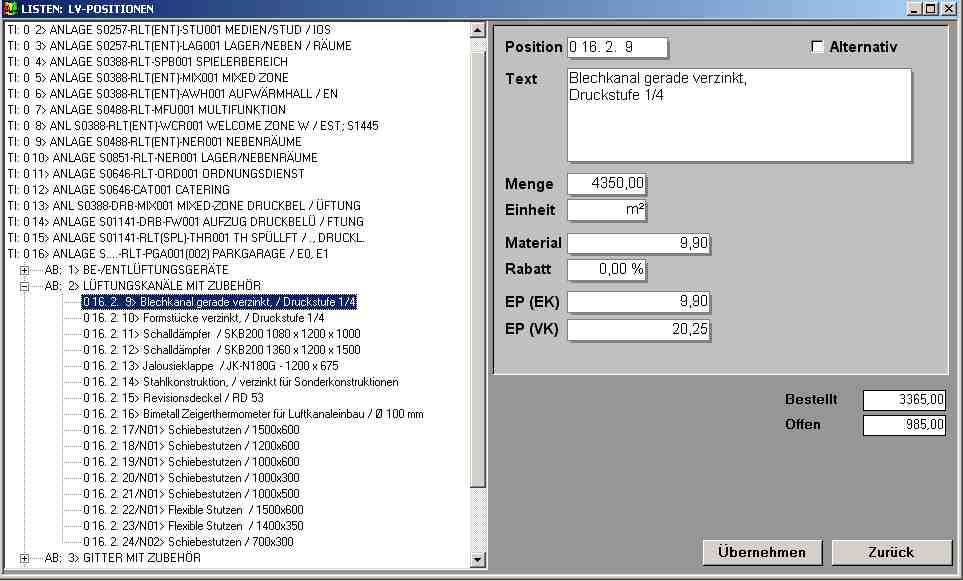Click scrollbar up arrow in list
Viewport: 963px width, 581px height.
click(477, 30)
